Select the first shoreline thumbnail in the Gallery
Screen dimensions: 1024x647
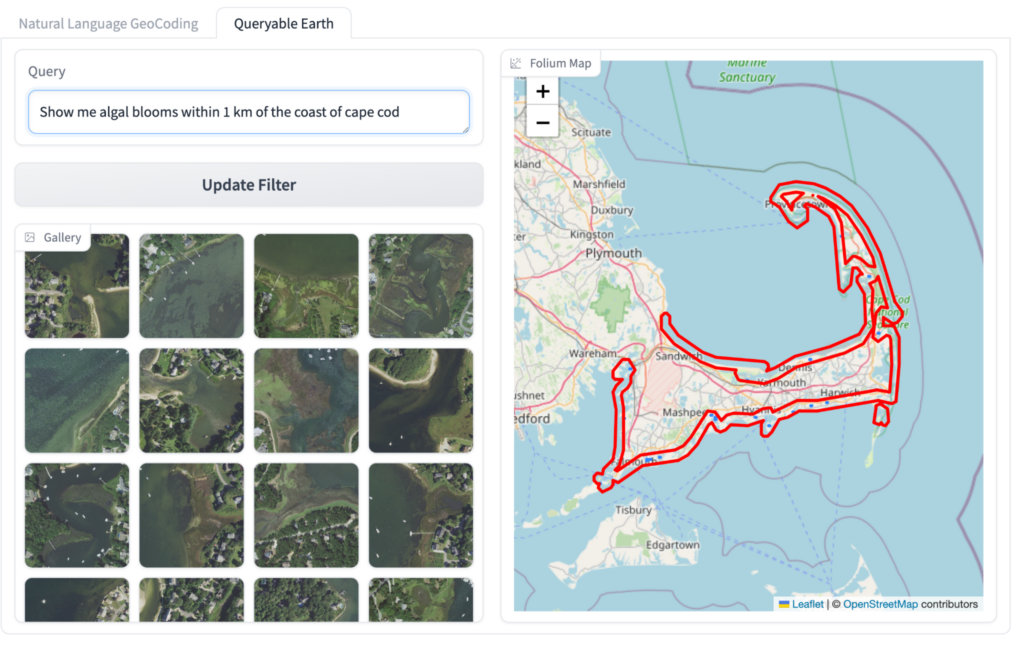76,285
